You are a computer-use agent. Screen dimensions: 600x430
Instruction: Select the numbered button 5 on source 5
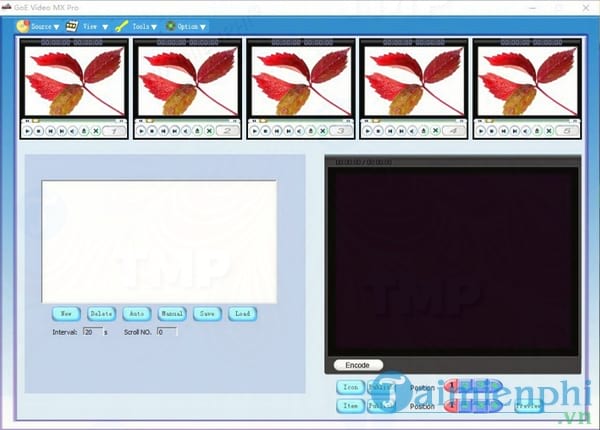567,131
